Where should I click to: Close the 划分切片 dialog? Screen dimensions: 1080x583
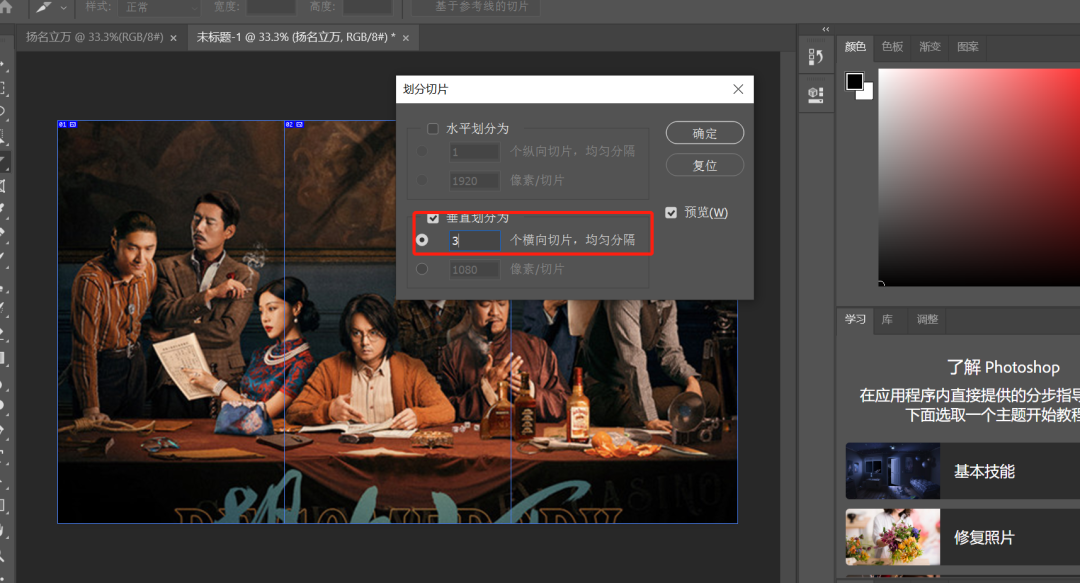coord(738,89)
